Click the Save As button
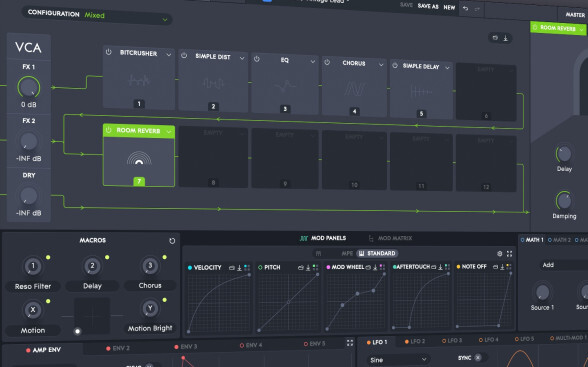The height and width of the screenshot is (367, 588). 428,6
